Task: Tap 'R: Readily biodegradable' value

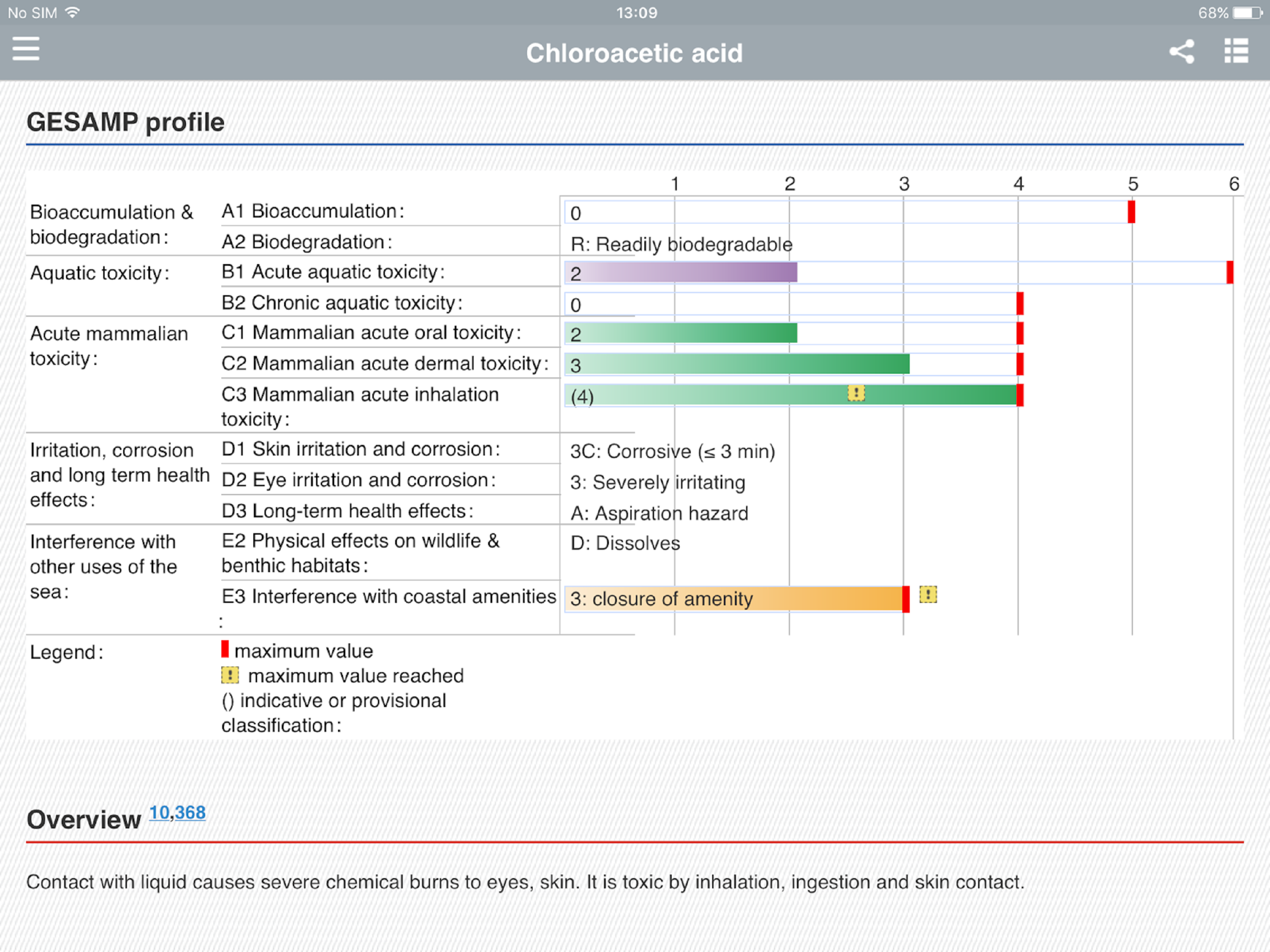Action: pos(681,245)
